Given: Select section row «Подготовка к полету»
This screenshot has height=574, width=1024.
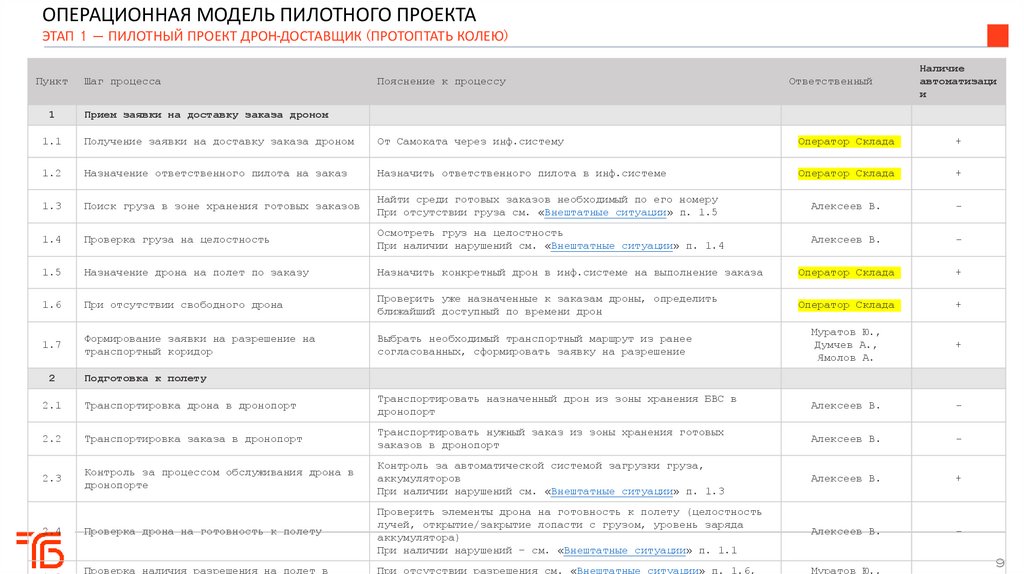Looking at the screenshot, I should point(145,378).
